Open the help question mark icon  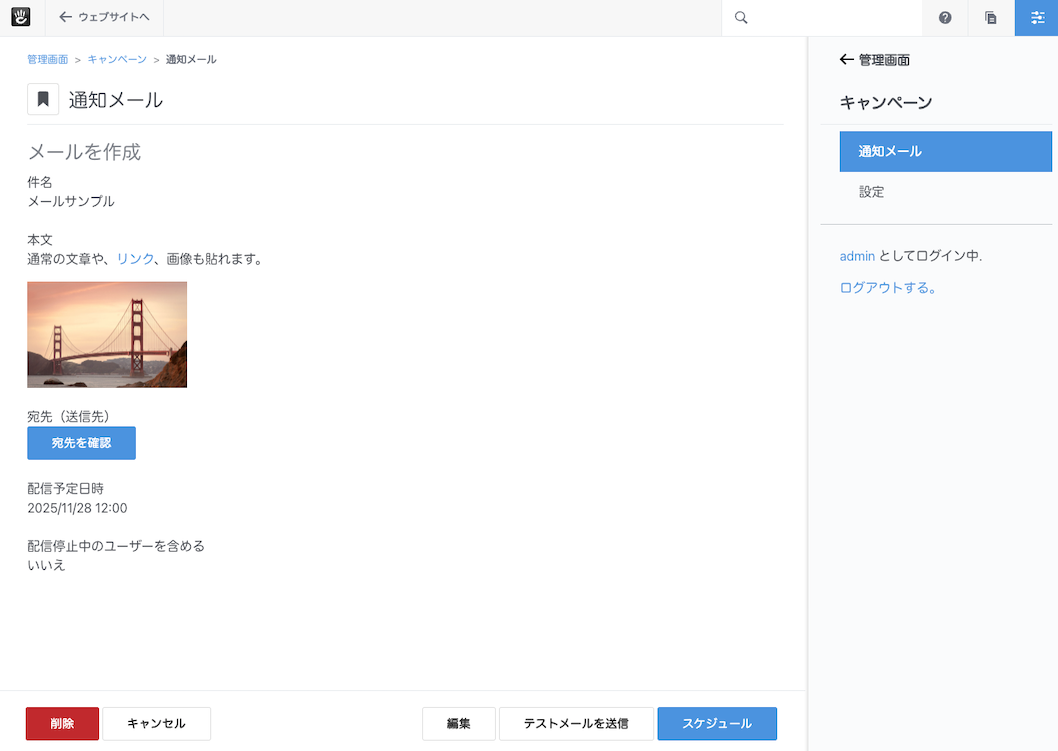[x=945, y=18]
